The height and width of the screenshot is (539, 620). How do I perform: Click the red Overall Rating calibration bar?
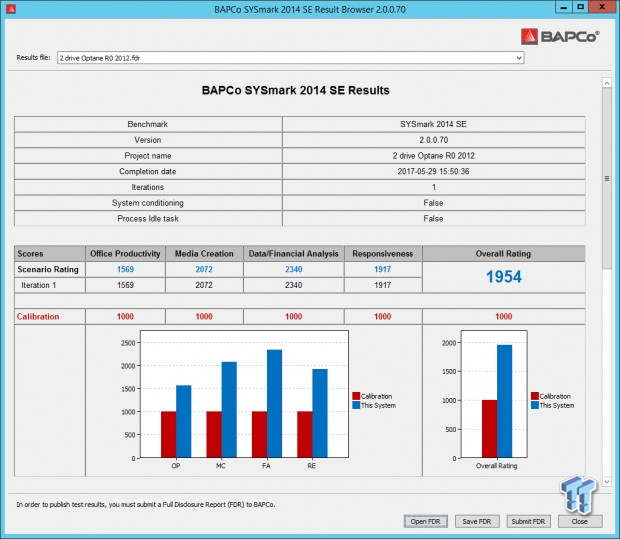[x=490, y=429]
